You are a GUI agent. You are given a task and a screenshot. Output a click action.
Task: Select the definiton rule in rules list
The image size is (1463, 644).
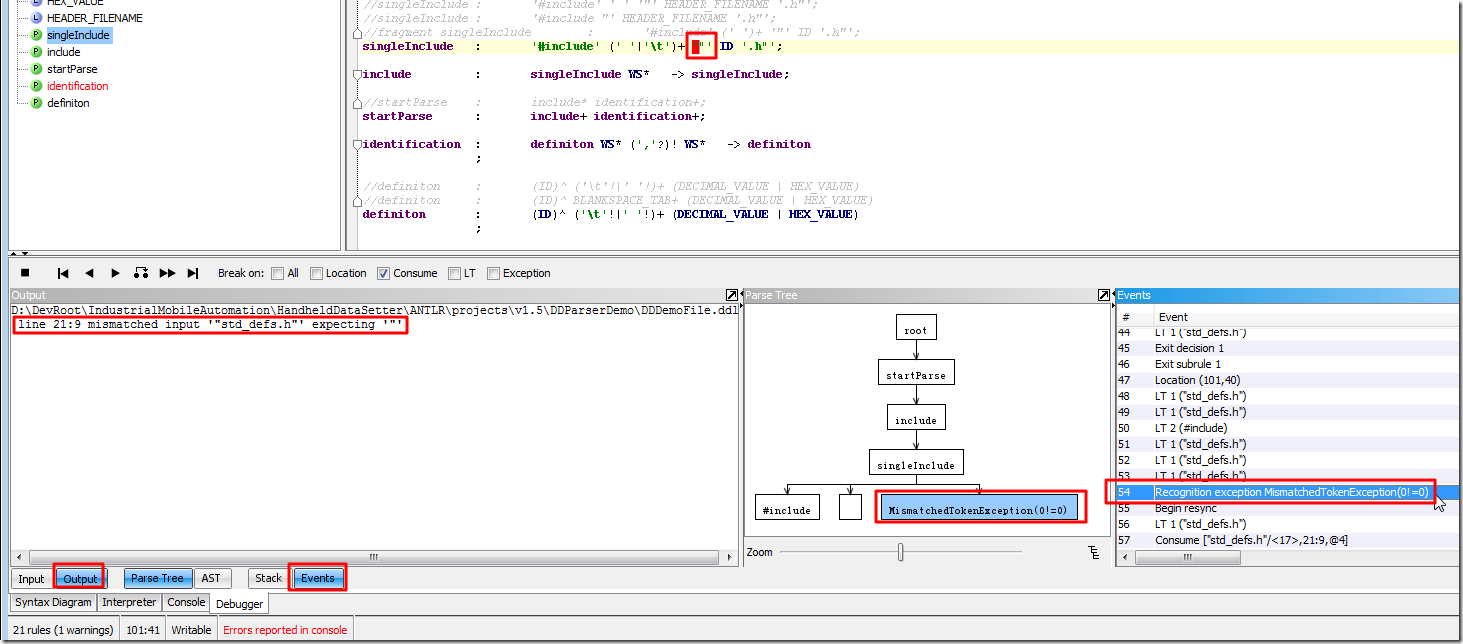point(68,103)
